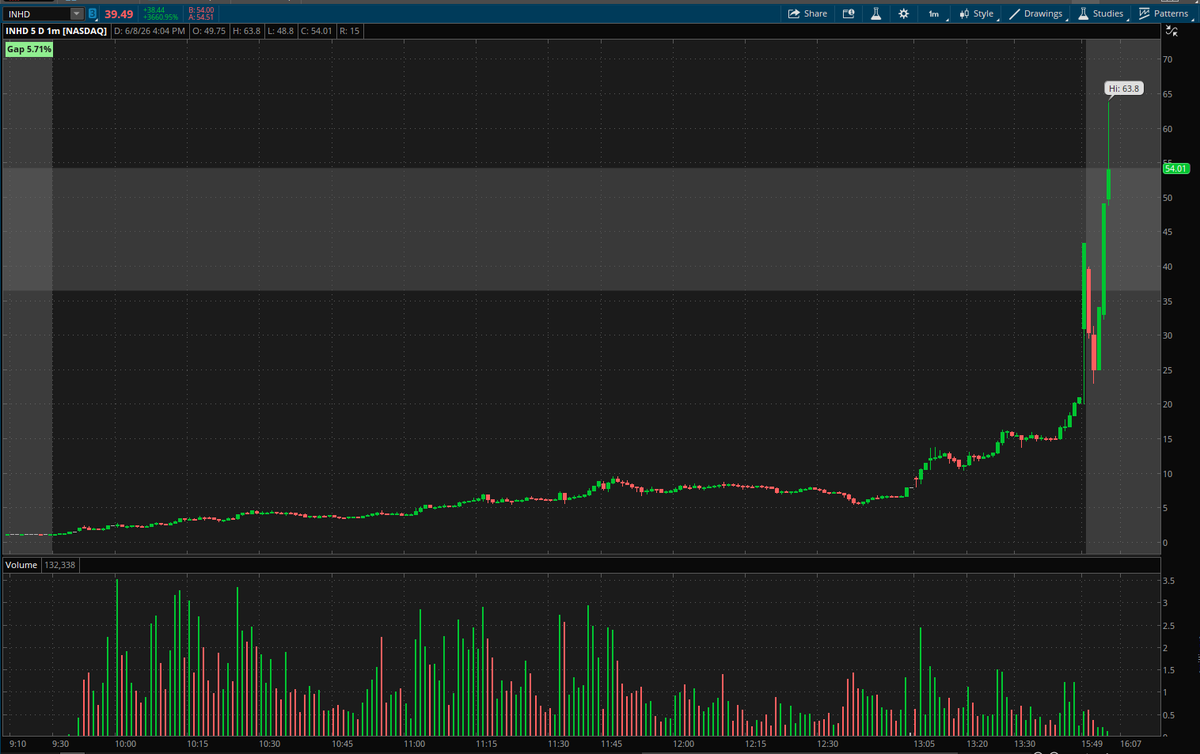Click the 3.5 volume axis label

[1170, 580]
